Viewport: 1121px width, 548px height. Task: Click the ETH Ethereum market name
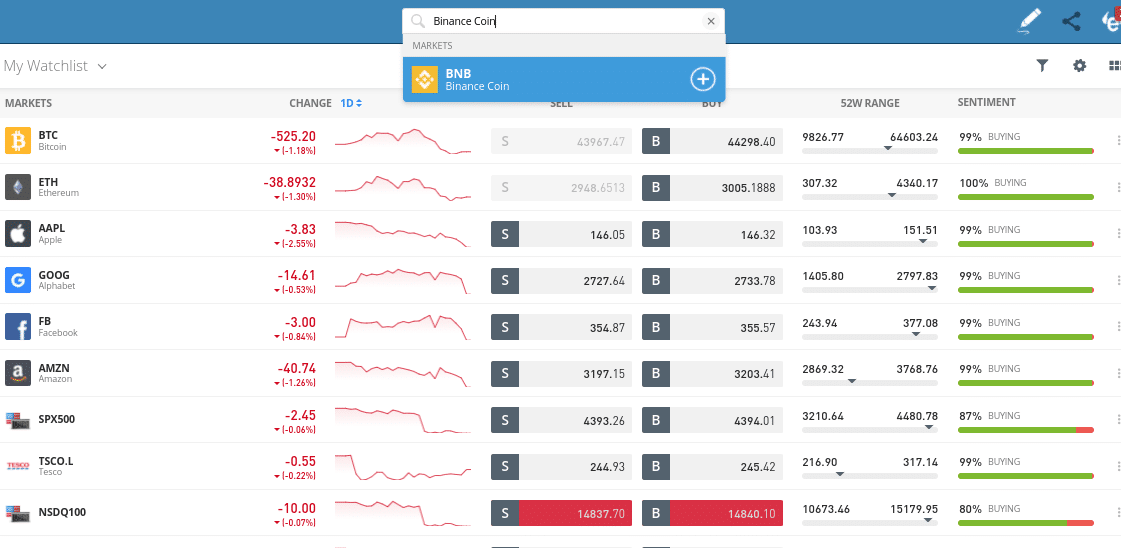pos(59,187)
